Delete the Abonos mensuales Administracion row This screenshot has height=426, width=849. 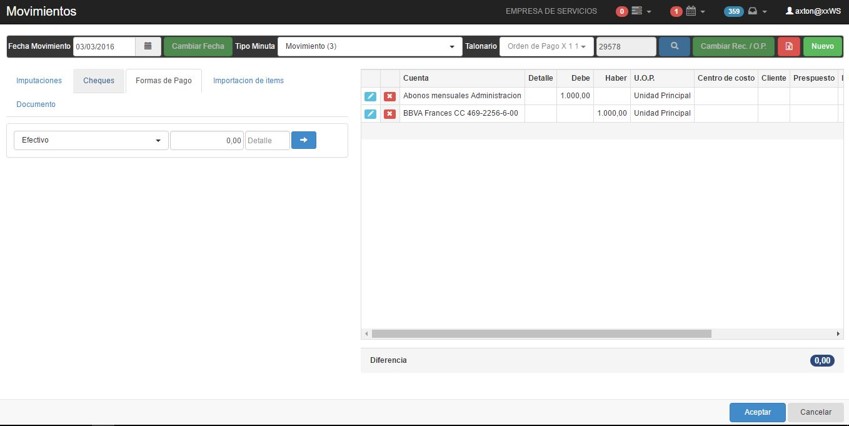click(x=390, y=96)
